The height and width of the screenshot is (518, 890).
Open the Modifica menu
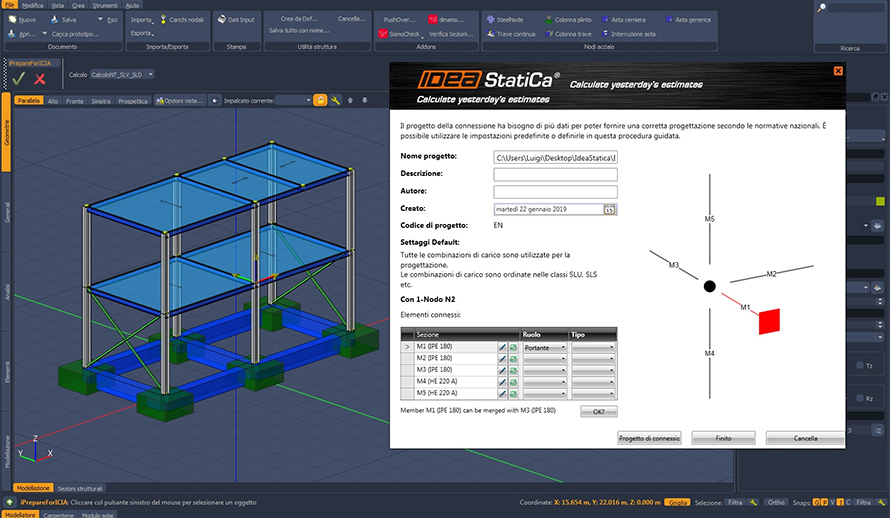point(32,5)
